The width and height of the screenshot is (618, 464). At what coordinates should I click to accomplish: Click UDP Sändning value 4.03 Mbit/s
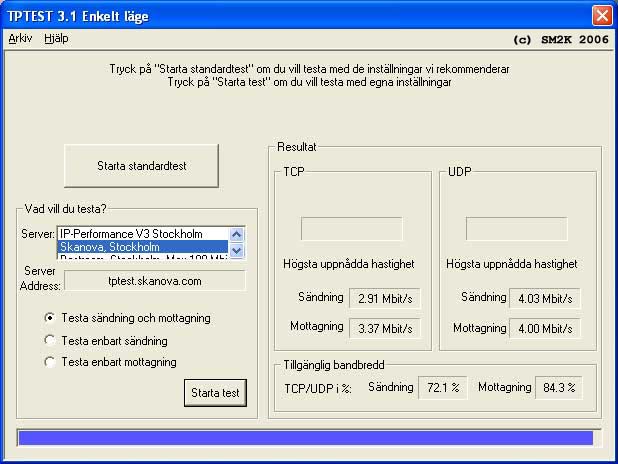545,298
